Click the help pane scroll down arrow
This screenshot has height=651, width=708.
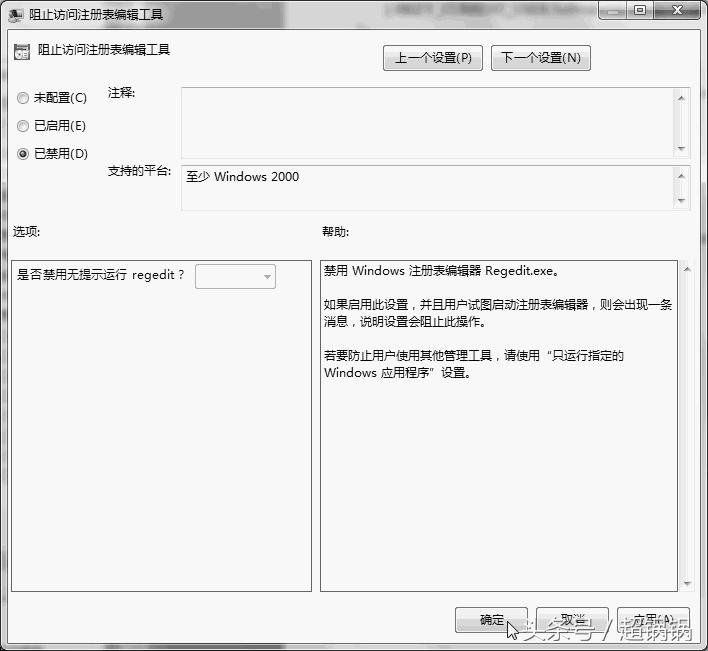tap(687, 584)
